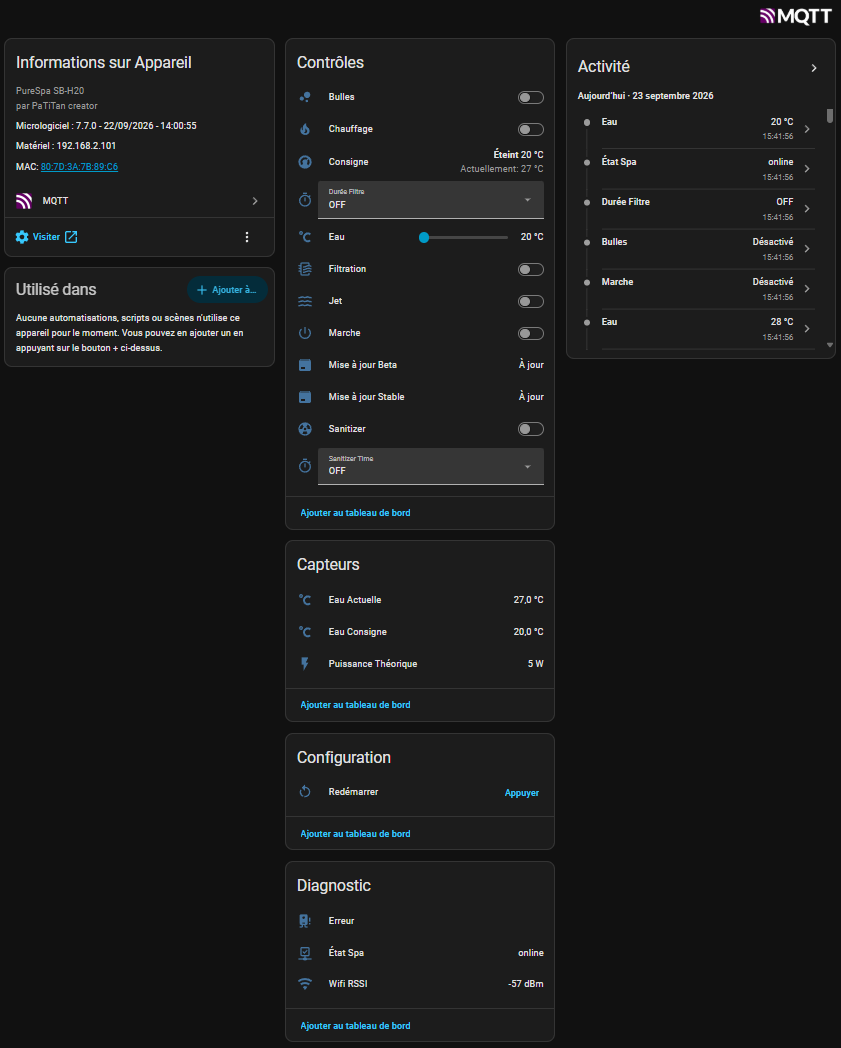
Task: Click the Puissance Théorique lightning icon
Action: (305, 664)
